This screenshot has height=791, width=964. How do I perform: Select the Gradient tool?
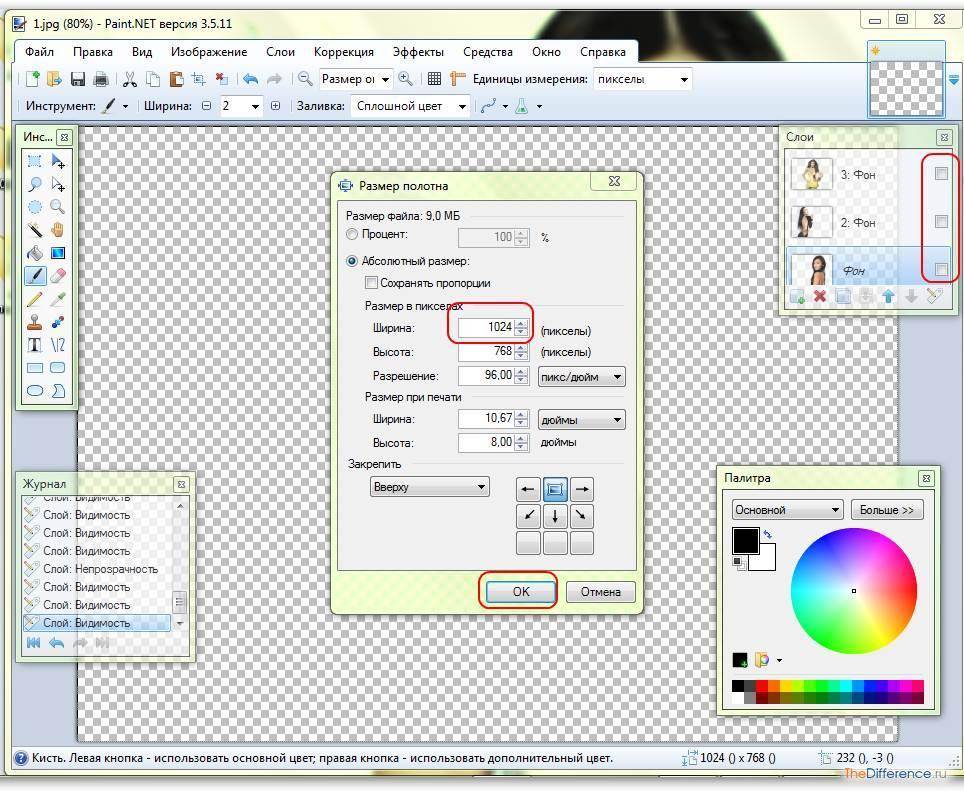(x=58, y=253)
